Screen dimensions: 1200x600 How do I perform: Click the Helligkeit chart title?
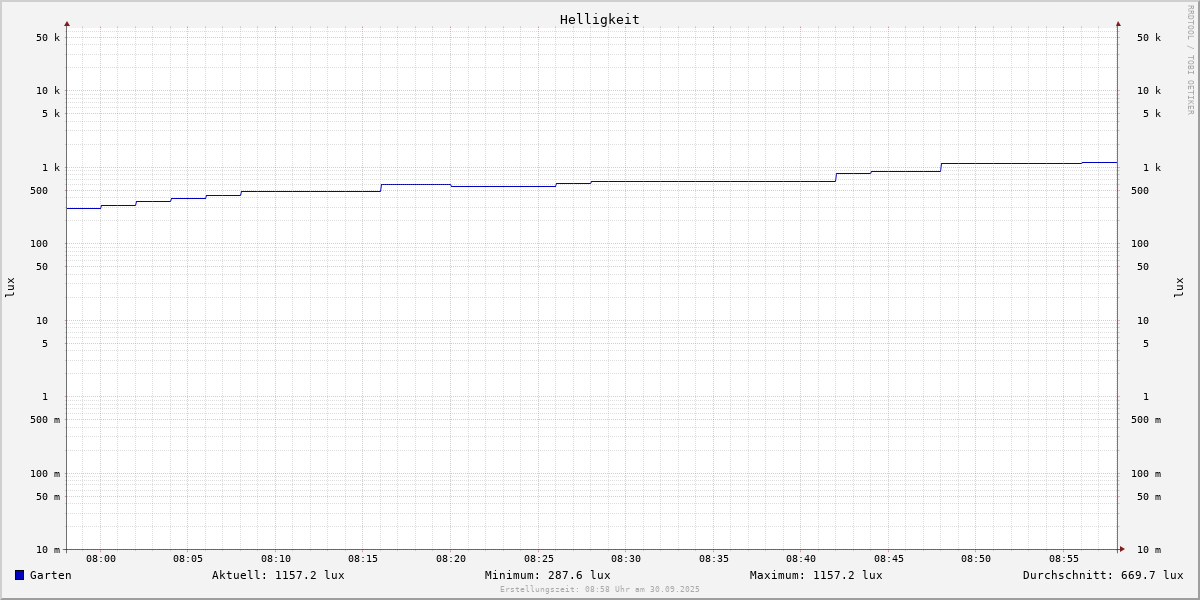pyautogui.click(x=599, y=19)
